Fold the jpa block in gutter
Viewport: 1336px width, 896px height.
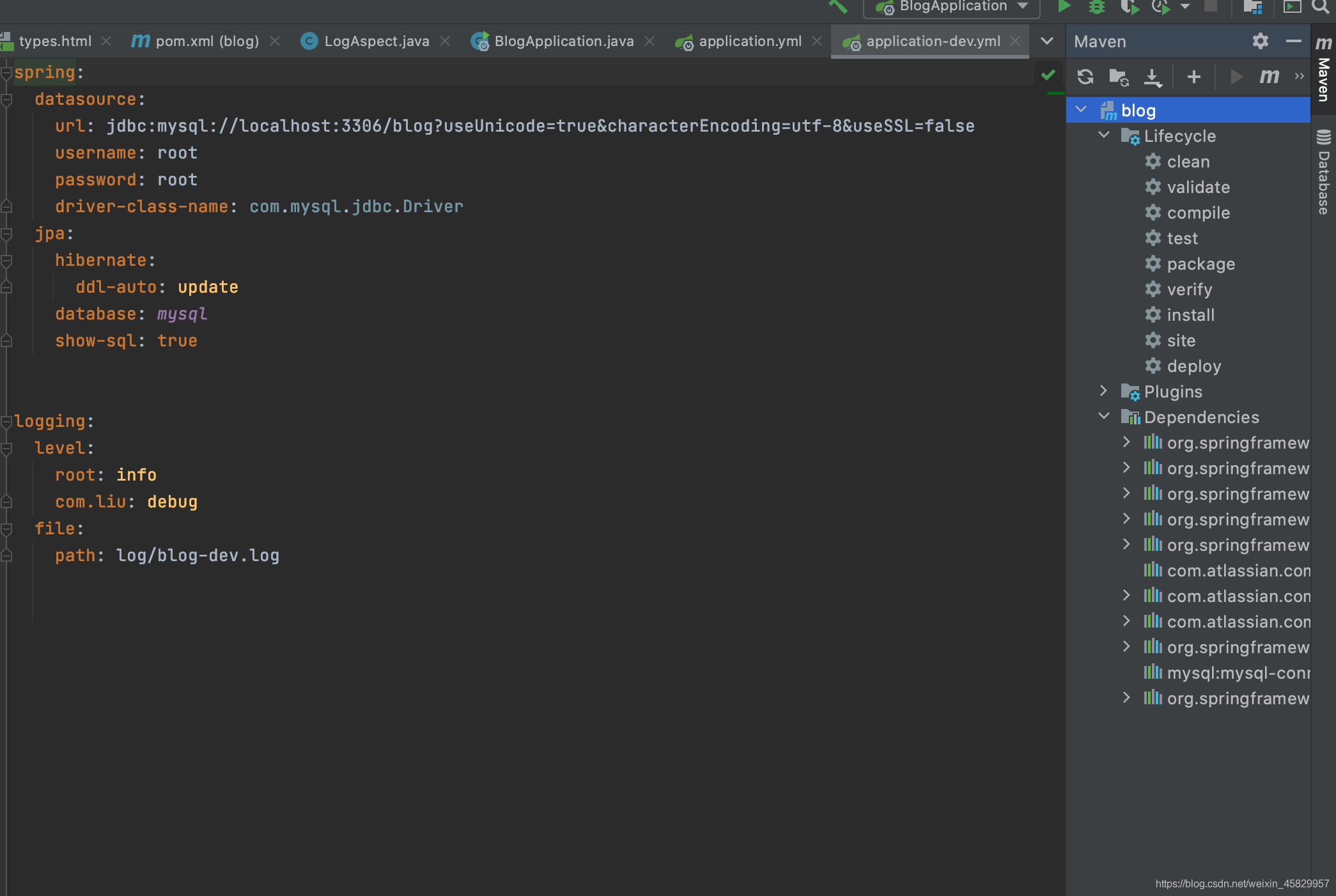click(6, 234)
